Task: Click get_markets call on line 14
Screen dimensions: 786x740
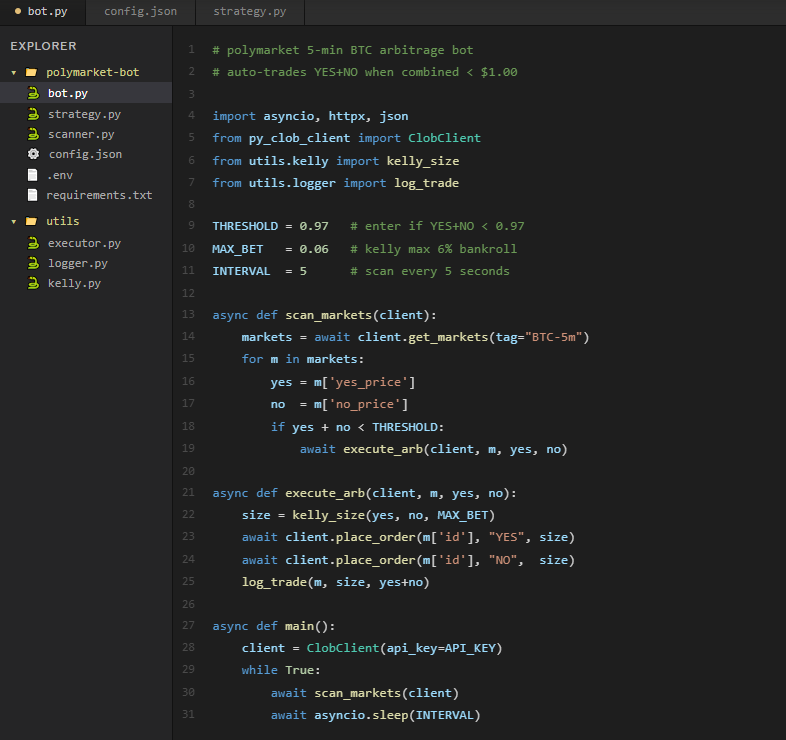Action: [x=448, y=337]
